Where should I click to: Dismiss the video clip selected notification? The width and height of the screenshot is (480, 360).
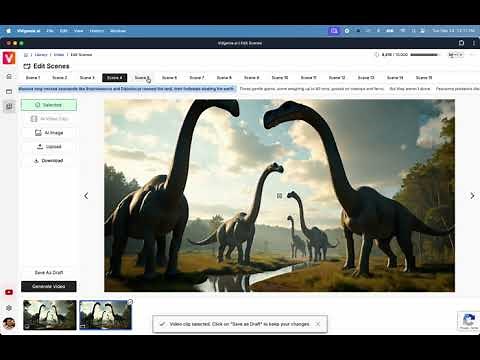pyautogui.click(x=318, y=324)
